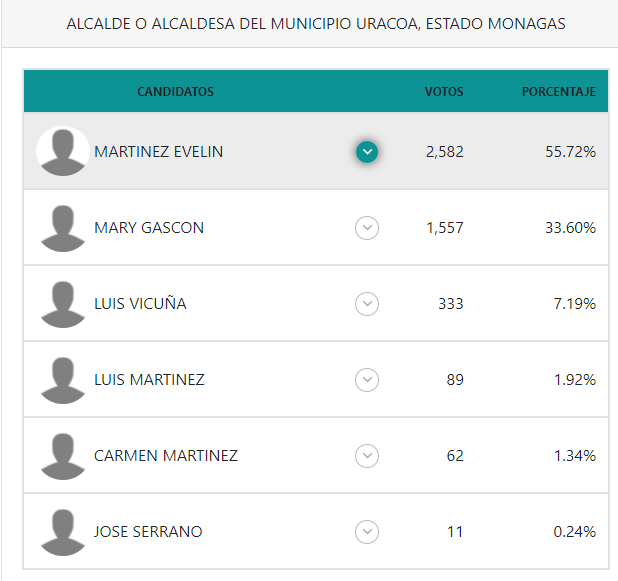The width and height of the screenshot is (618, 581).
Task: Expand Luis Vicuña's details chevron
Action: (367, 304)
